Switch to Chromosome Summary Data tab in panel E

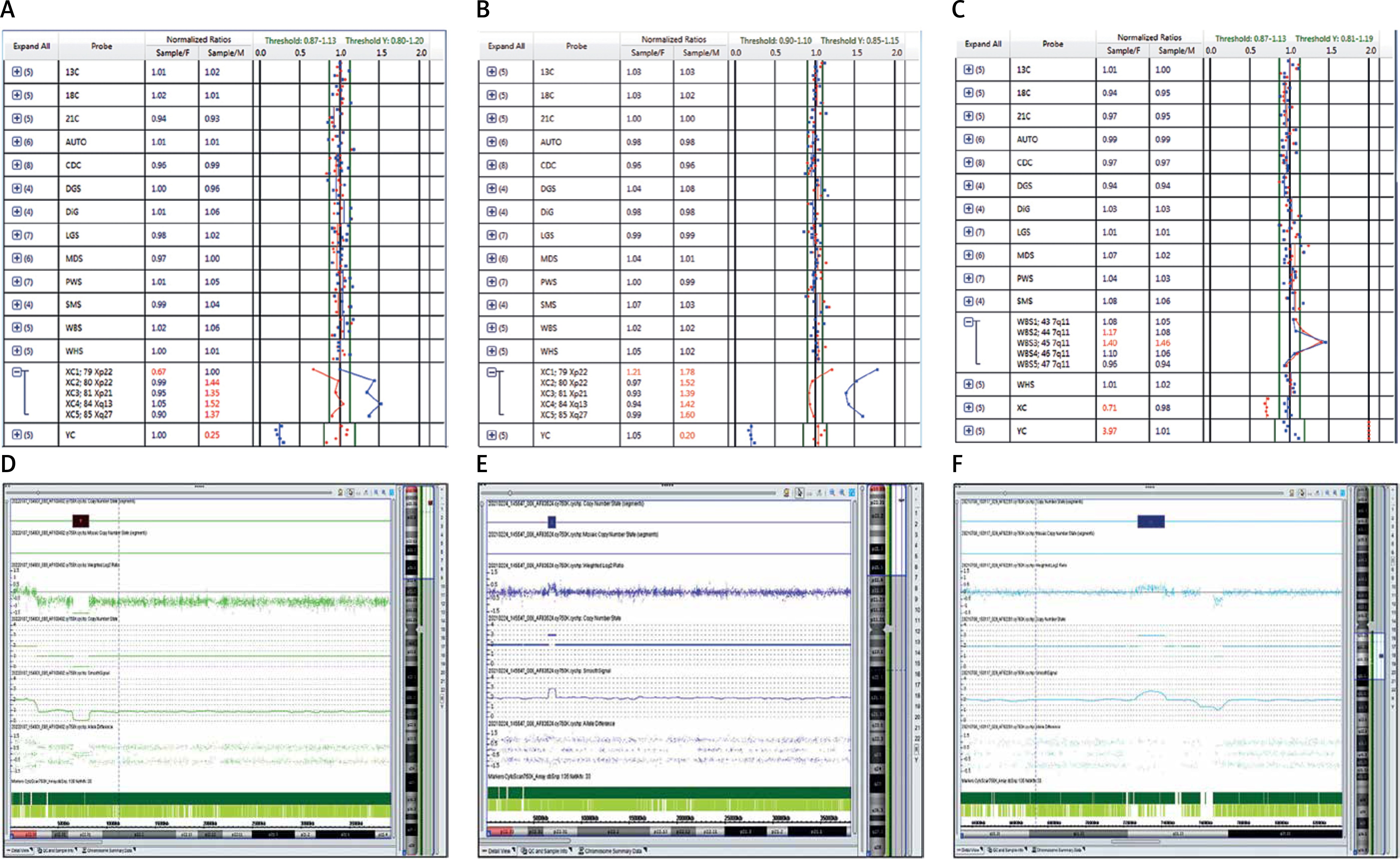[x=613, y=851]
